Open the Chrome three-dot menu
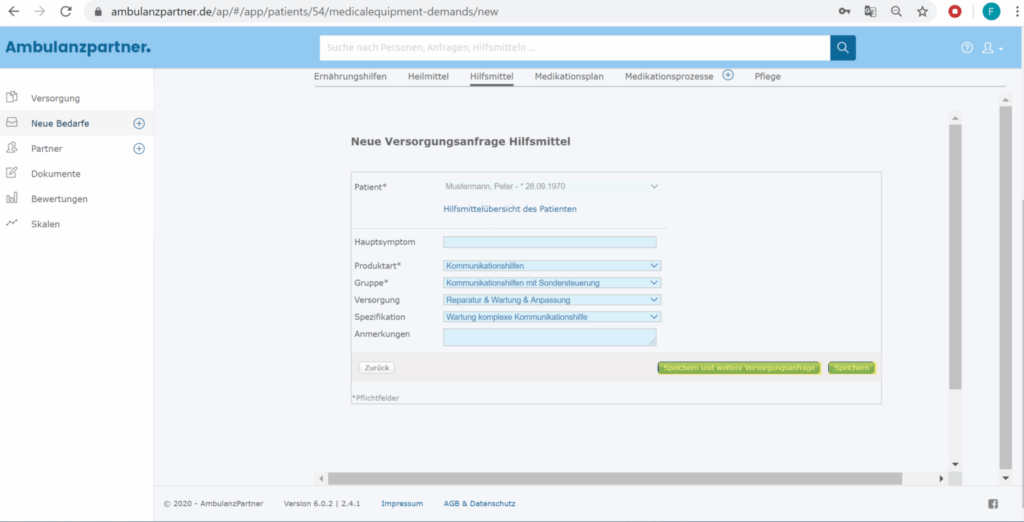 pyautogui.click(x=1015, y=12)
